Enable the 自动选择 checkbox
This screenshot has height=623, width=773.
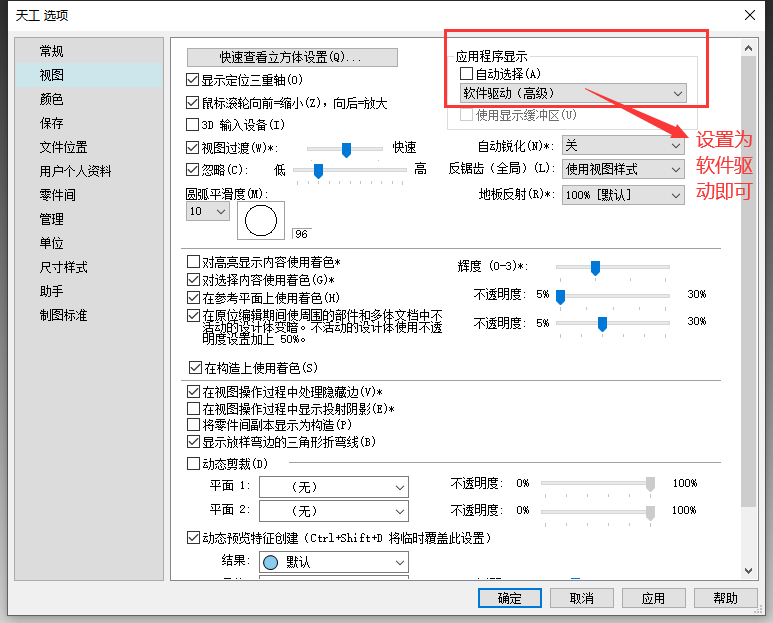466,74
